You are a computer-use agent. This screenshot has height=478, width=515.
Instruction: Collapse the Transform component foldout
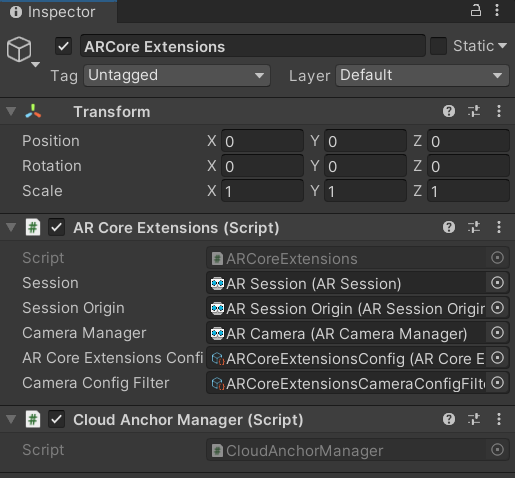pos(11,111)
